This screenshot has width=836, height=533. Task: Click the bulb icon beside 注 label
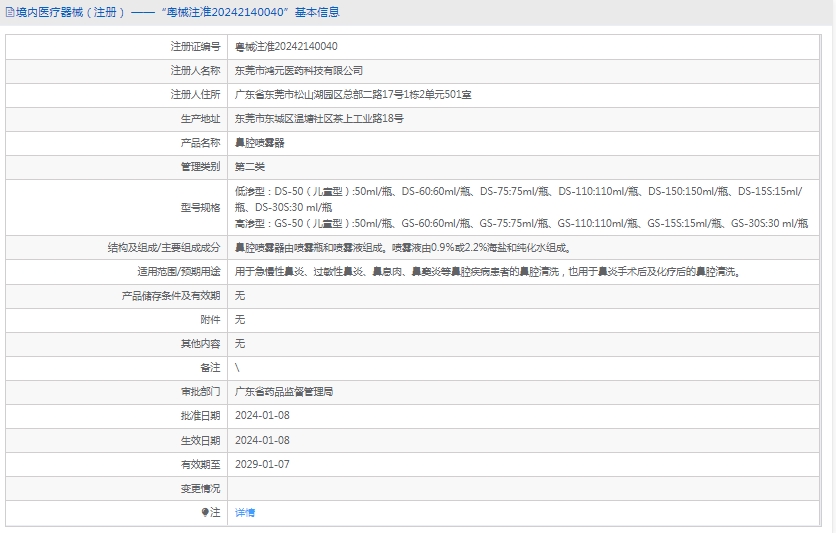pyautogui.click(x=206, y=512)
